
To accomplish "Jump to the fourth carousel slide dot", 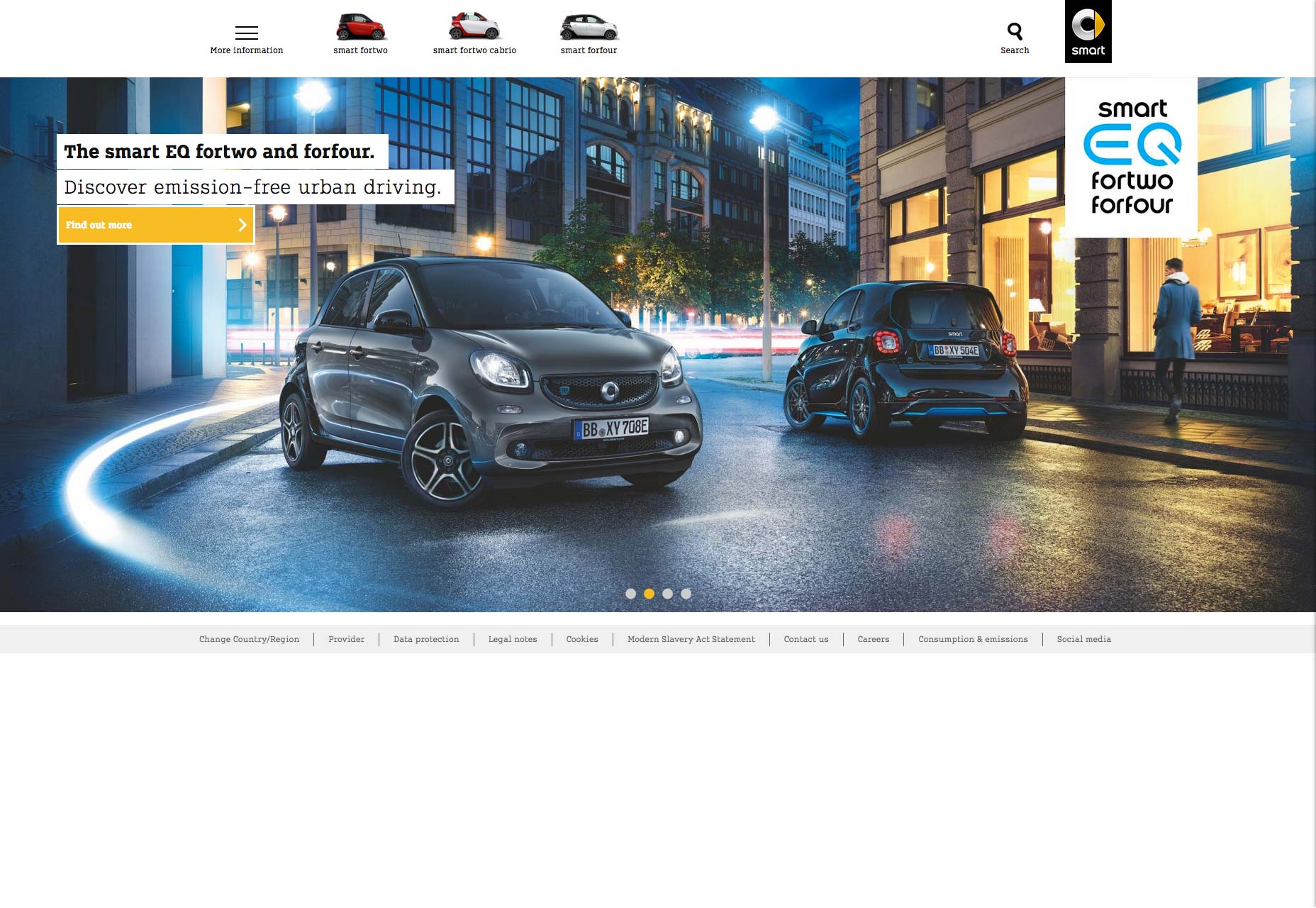I will point(686,594).
